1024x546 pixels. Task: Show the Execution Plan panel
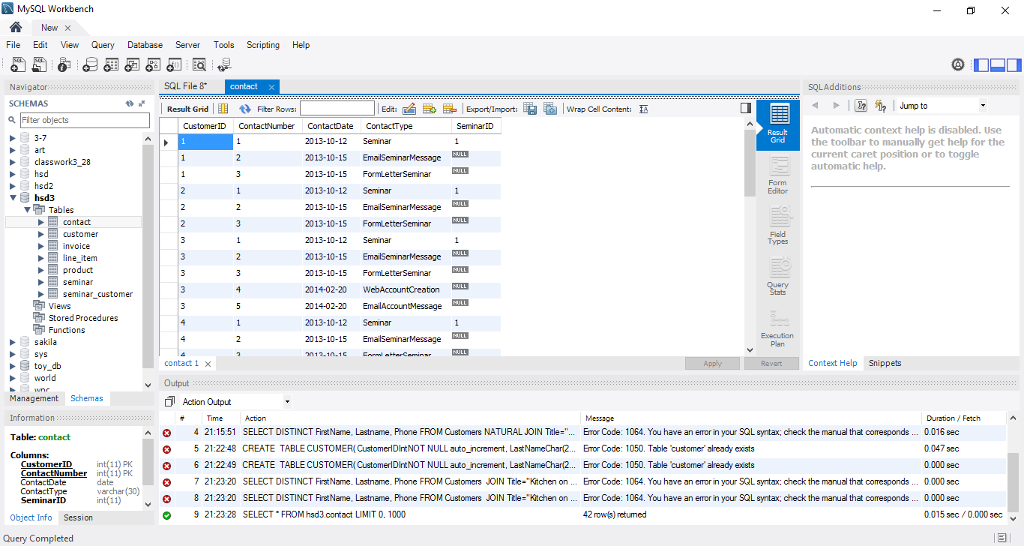(x=777, y=328)
